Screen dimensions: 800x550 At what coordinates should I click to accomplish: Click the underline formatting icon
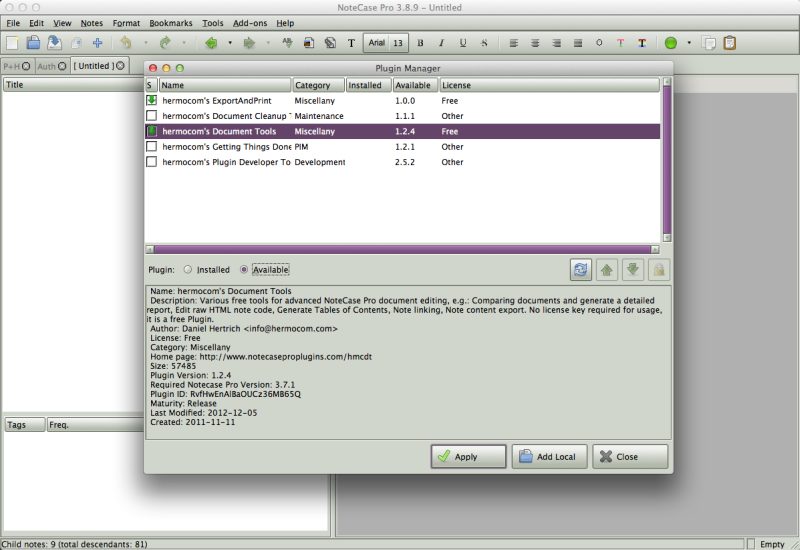463,43
